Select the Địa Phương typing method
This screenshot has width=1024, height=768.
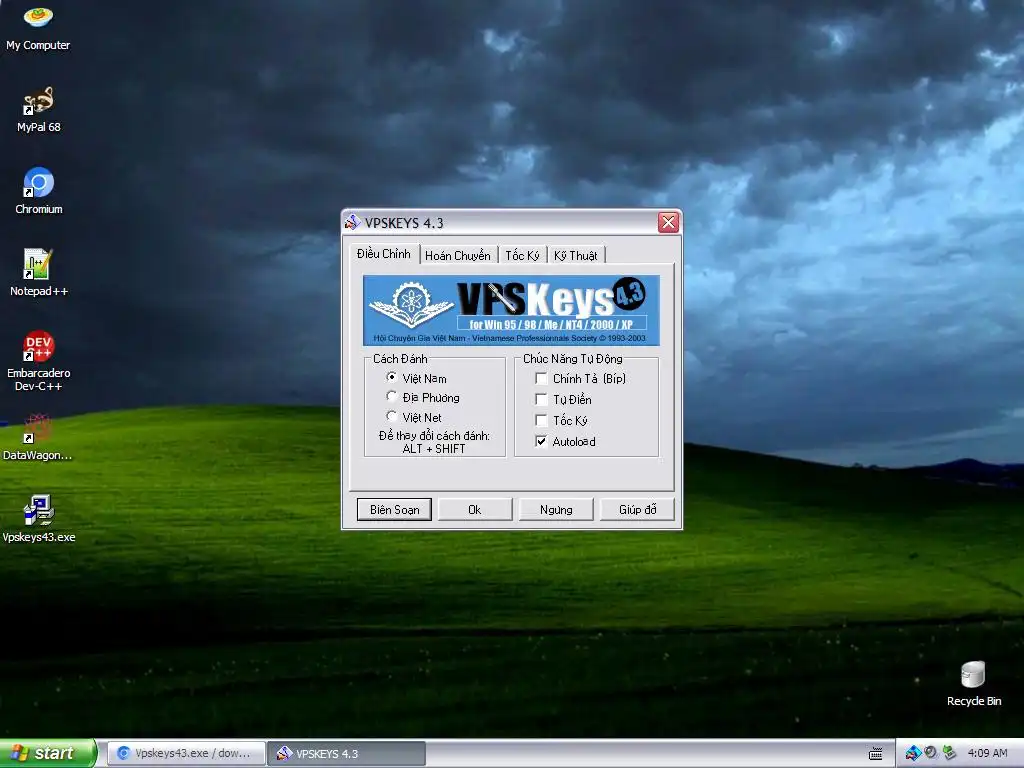391,396
